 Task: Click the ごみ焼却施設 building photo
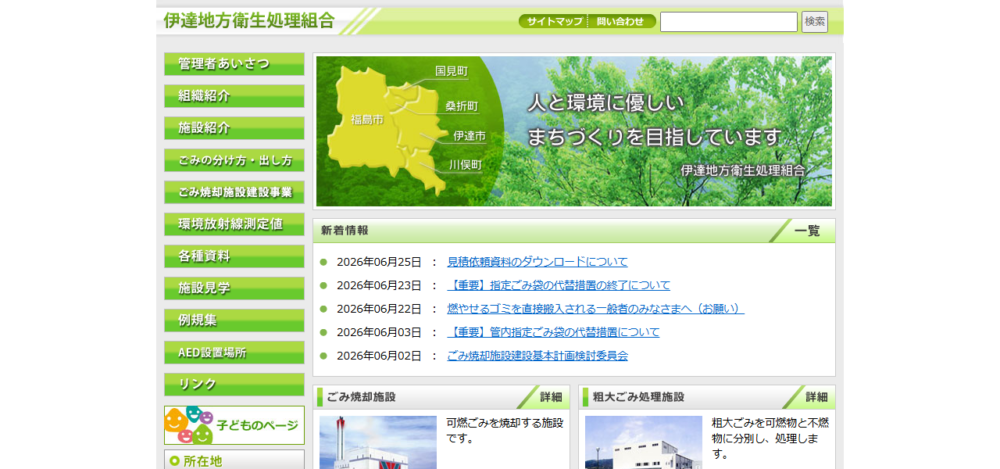coord(378,442)
